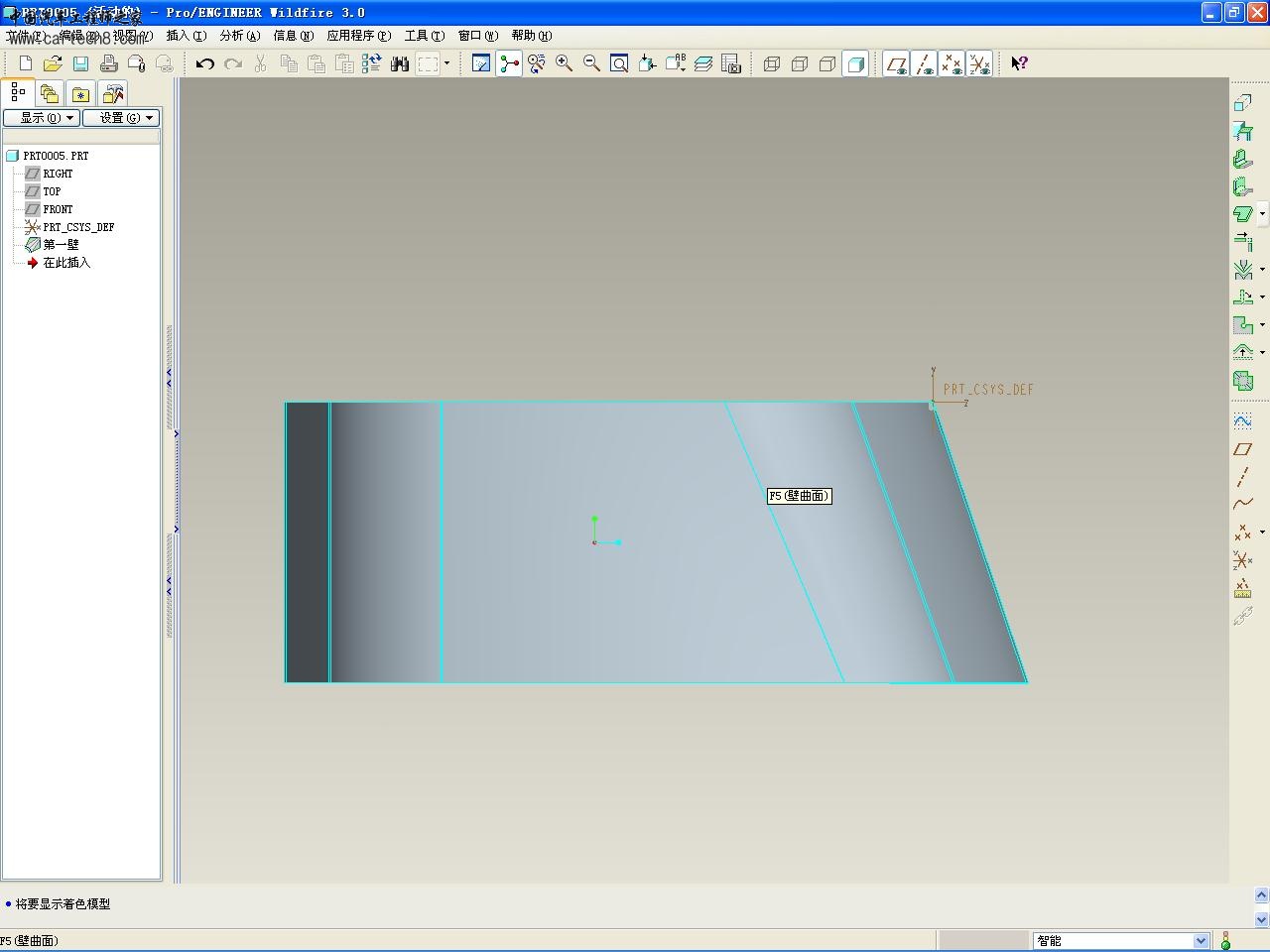This screenshot has width=1270, height=952.
Task: Open the layers icon in the toolbar
Action: coord(703,63)
